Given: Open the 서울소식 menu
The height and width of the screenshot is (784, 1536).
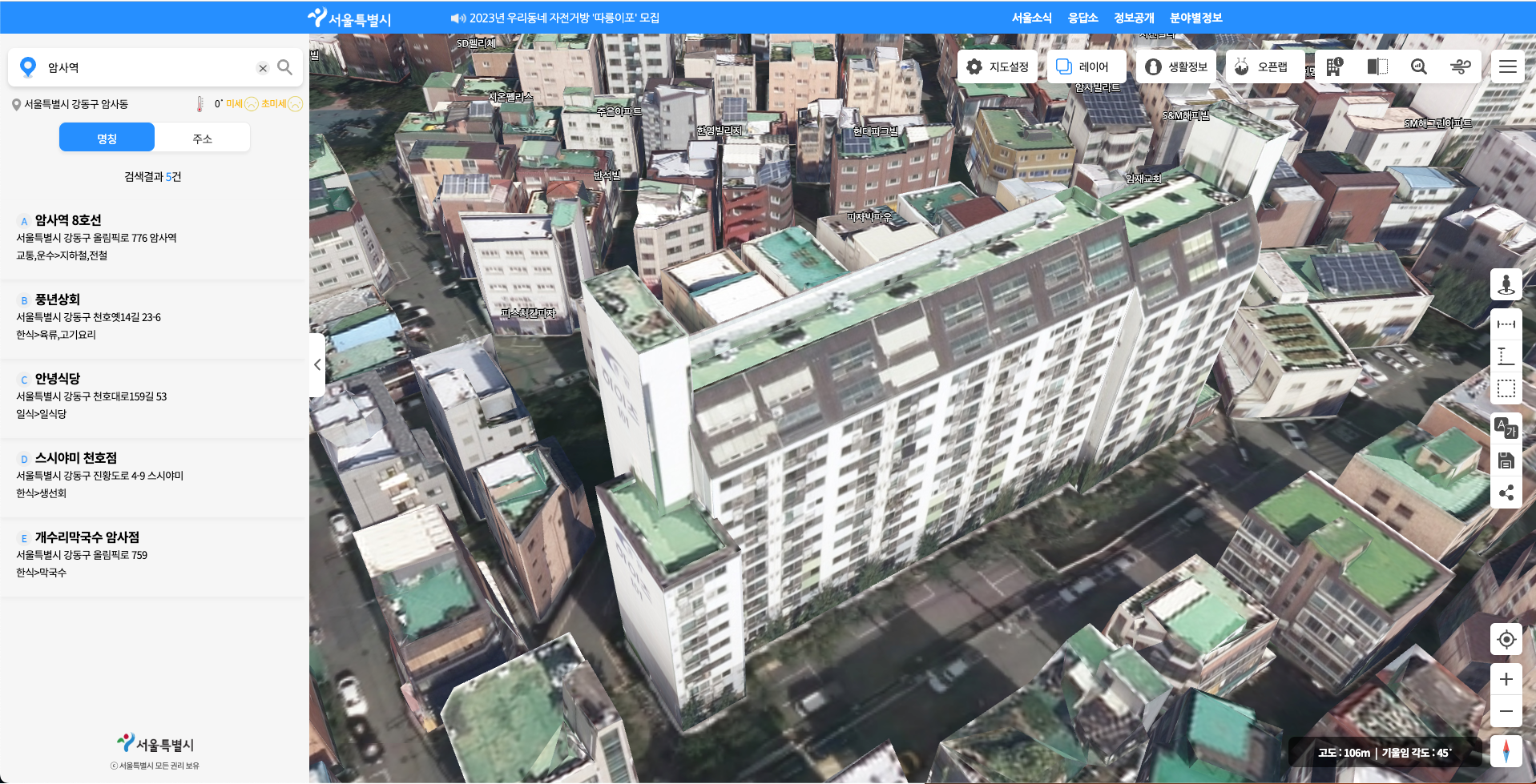Looking at the screenshot, I should click(1031, 18).
